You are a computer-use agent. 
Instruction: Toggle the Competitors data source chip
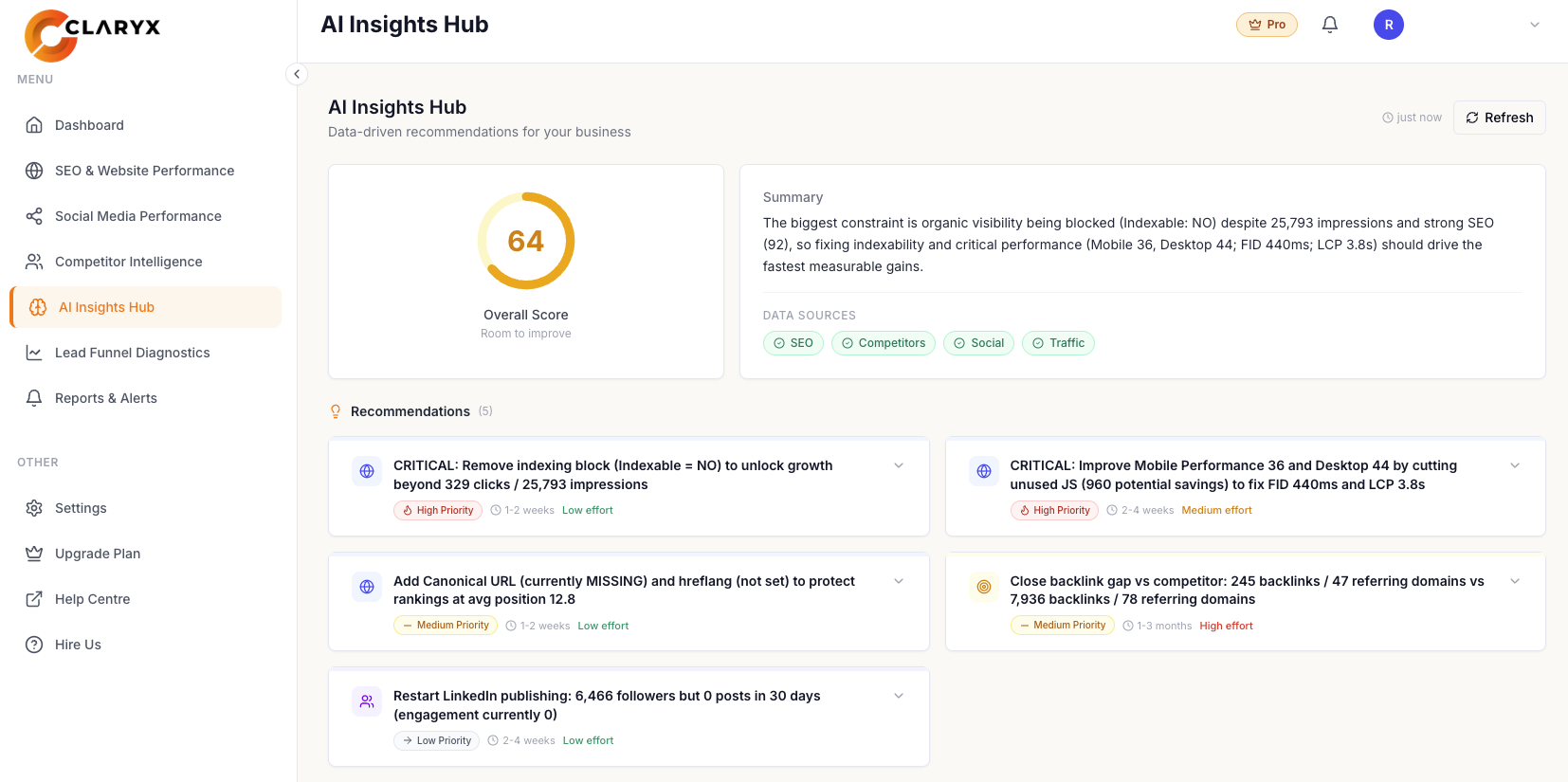click(884, 343)
